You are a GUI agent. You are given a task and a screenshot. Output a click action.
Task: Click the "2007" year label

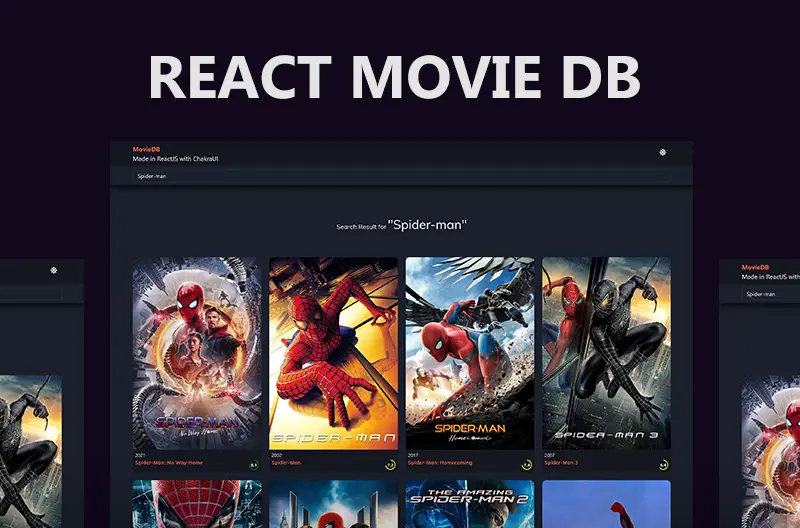click(x=549, y=455)
